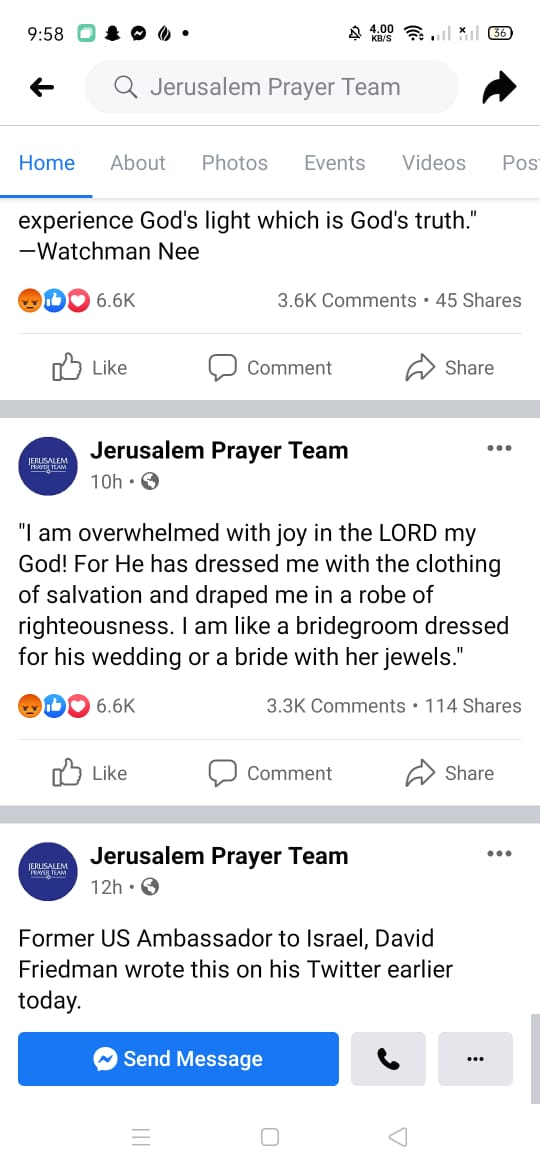
Task: Open the three-dot options next to Send Message
Action: (475, 1058)
